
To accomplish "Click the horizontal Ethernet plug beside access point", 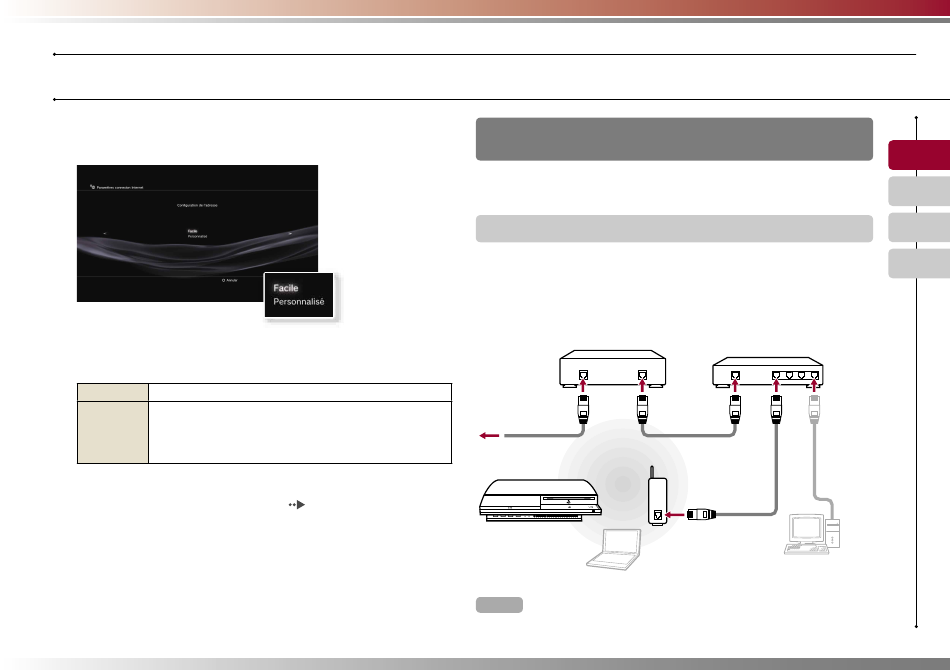I will coord(702,515).
